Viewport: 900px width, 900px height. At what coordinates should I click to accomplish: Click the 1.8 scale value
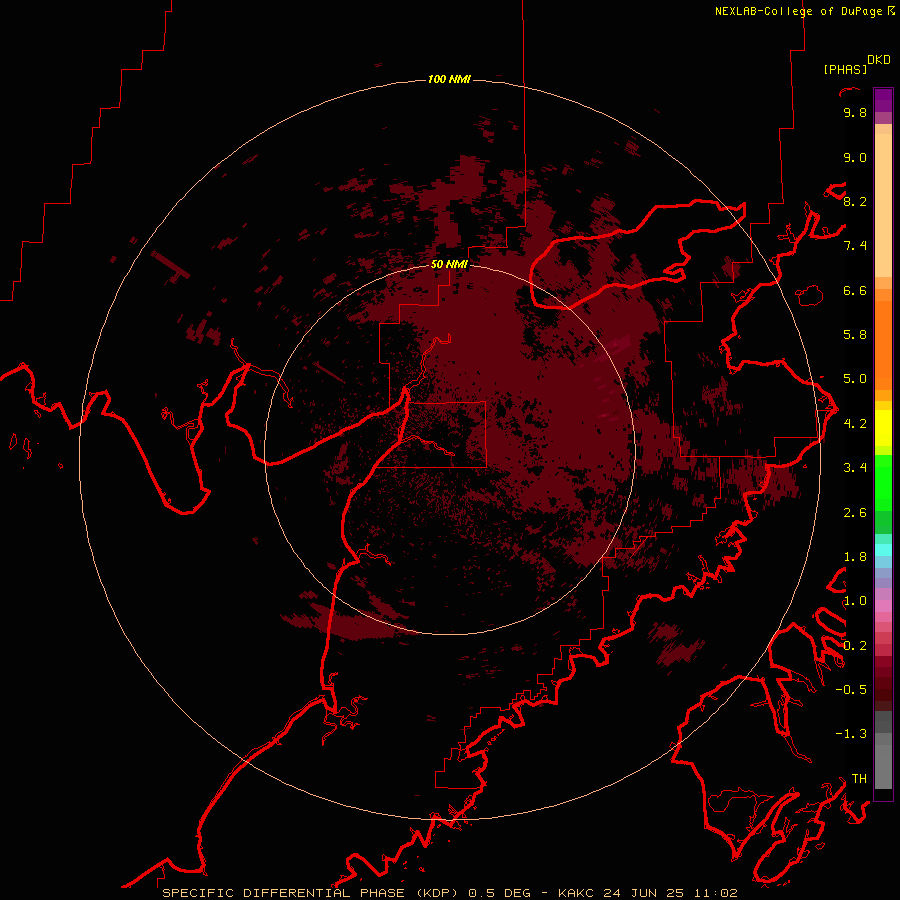pyautogui.click(x=855, y=557)
